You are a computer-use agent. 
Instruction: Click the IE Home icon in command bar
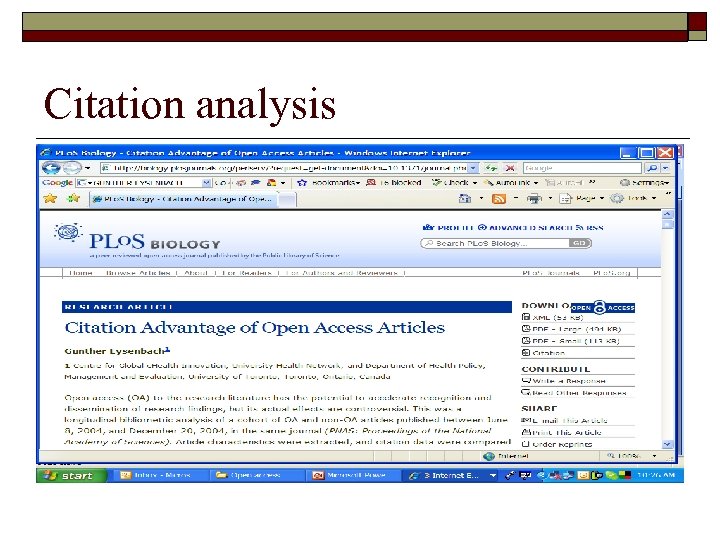(x=465, y=198)
